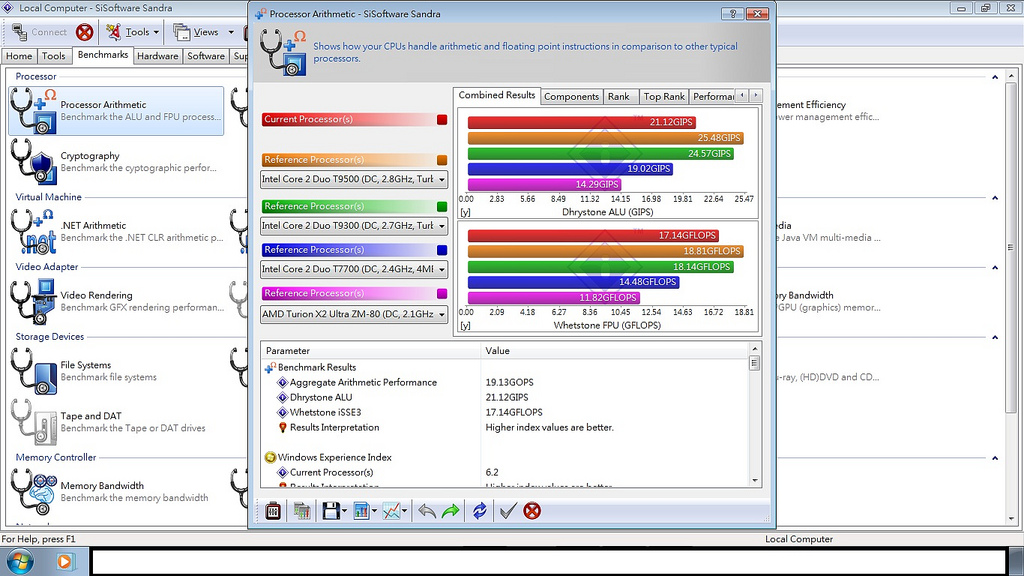
Task: Switch to the Hardware tab
Action: tap(157, 56)
